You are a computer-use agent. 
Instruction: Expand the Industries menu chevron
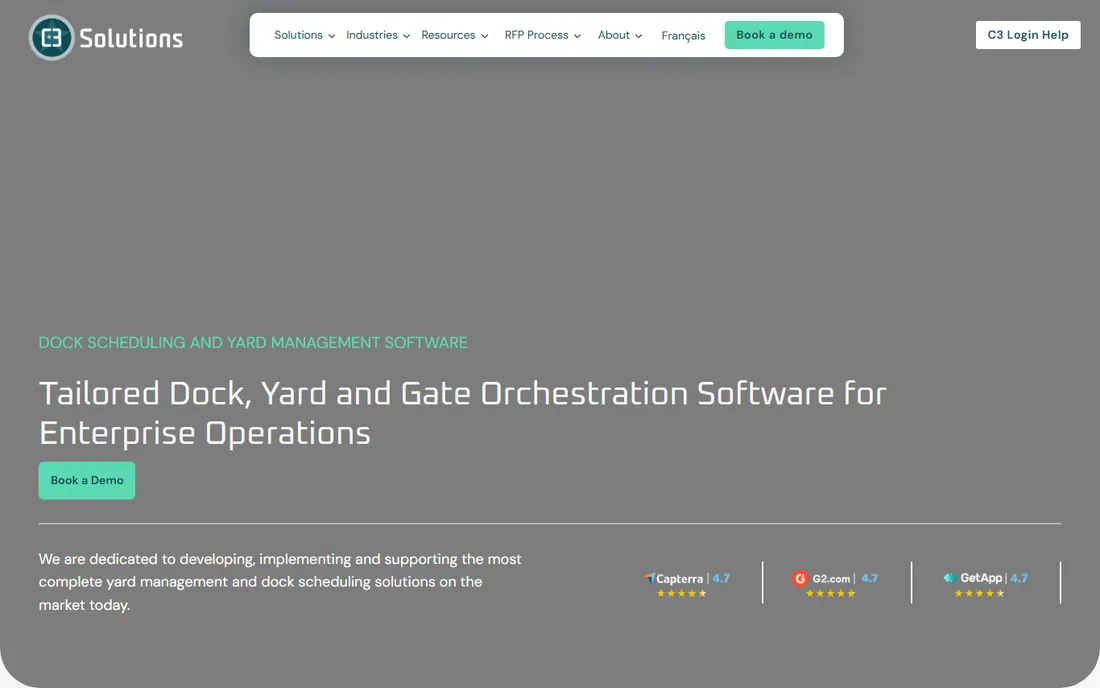pyautogui.click(x=407, y=36)
